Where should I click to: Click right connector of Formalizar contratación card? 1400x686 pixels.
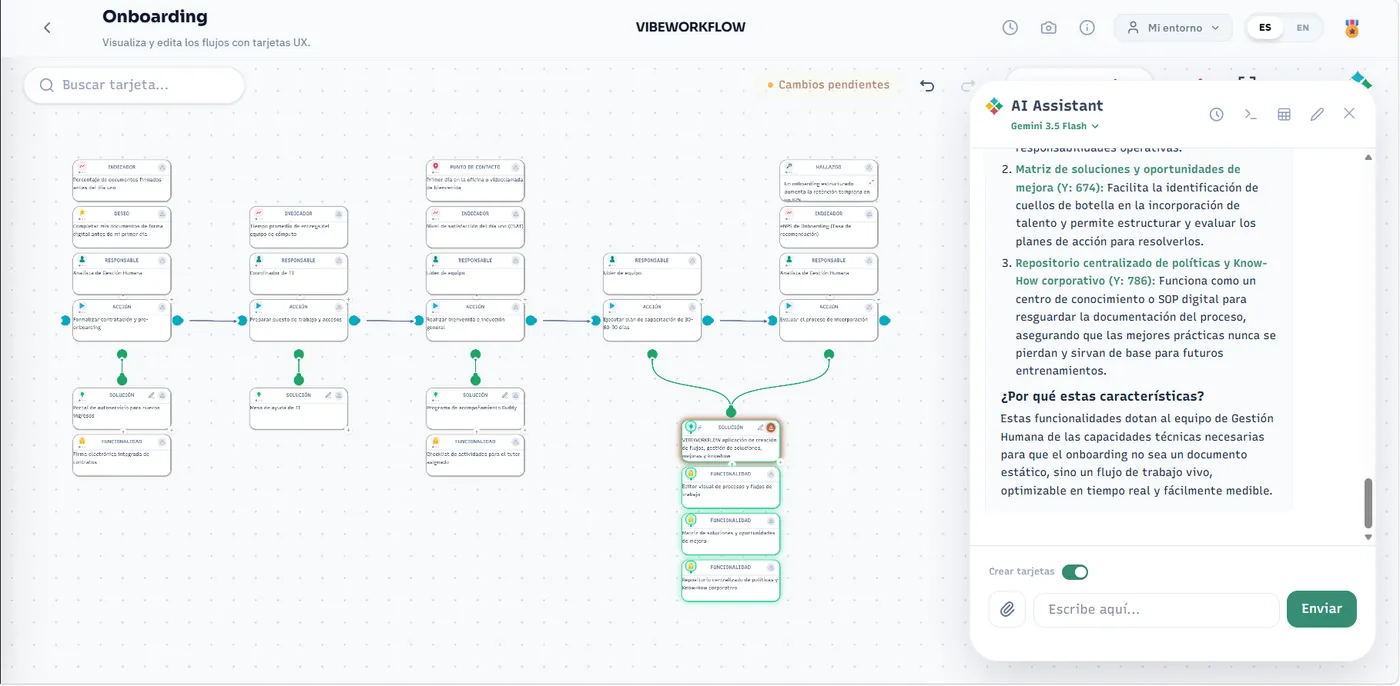coord(178,320)
